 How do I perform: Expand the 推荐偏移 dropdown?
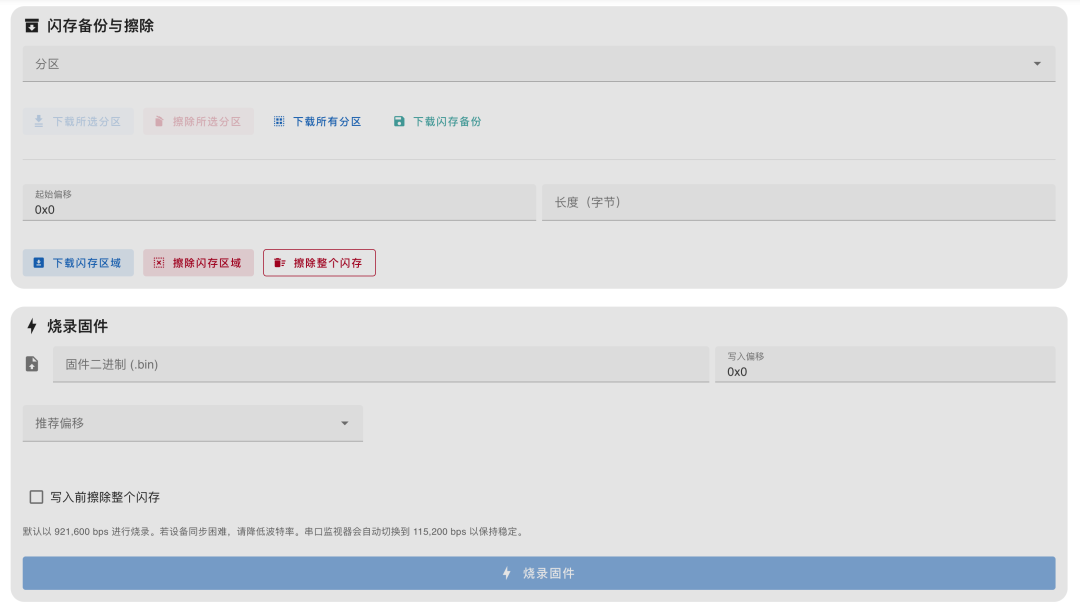click(x=193, y=423)
